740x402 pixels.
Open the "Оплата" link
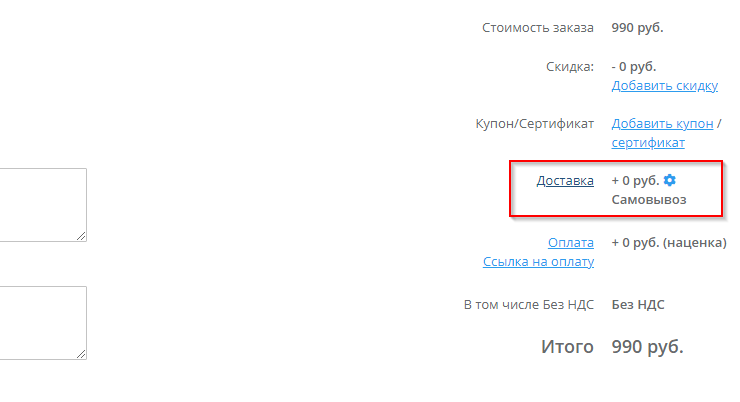(570, 243)
